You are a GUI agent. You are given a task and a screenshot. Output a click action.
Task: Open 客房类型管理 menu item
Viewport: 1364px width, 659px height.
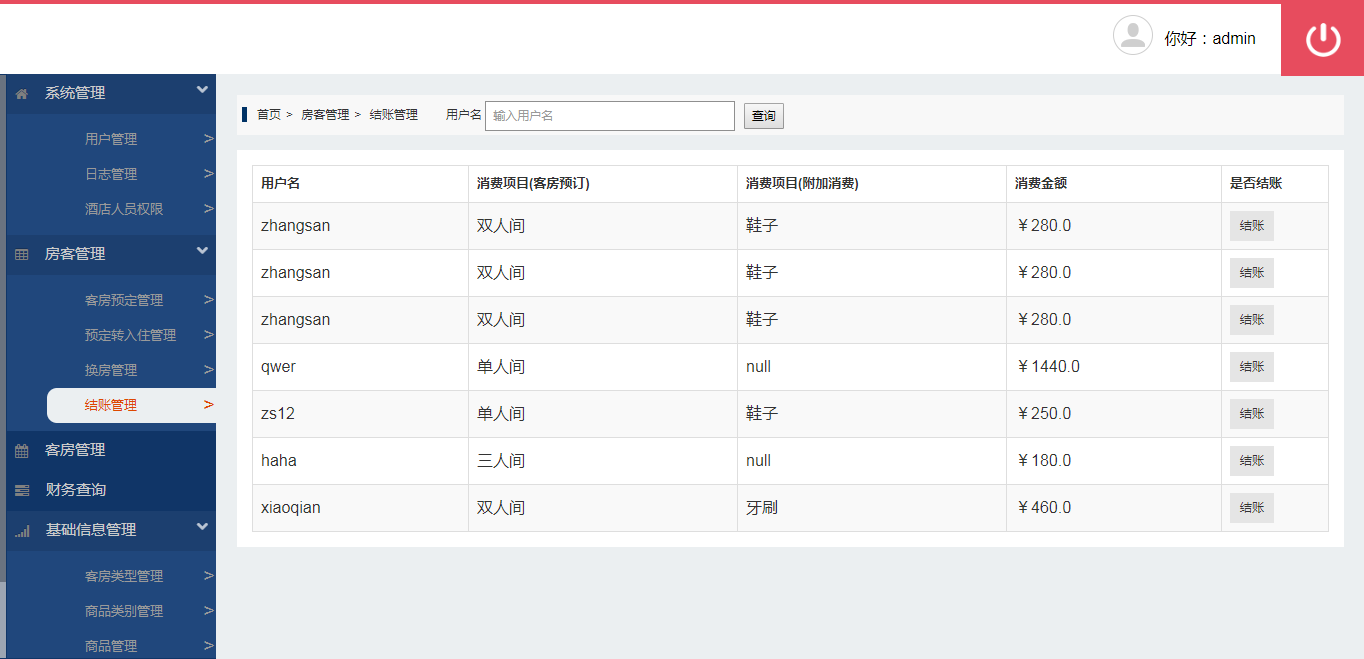(124, 576)
